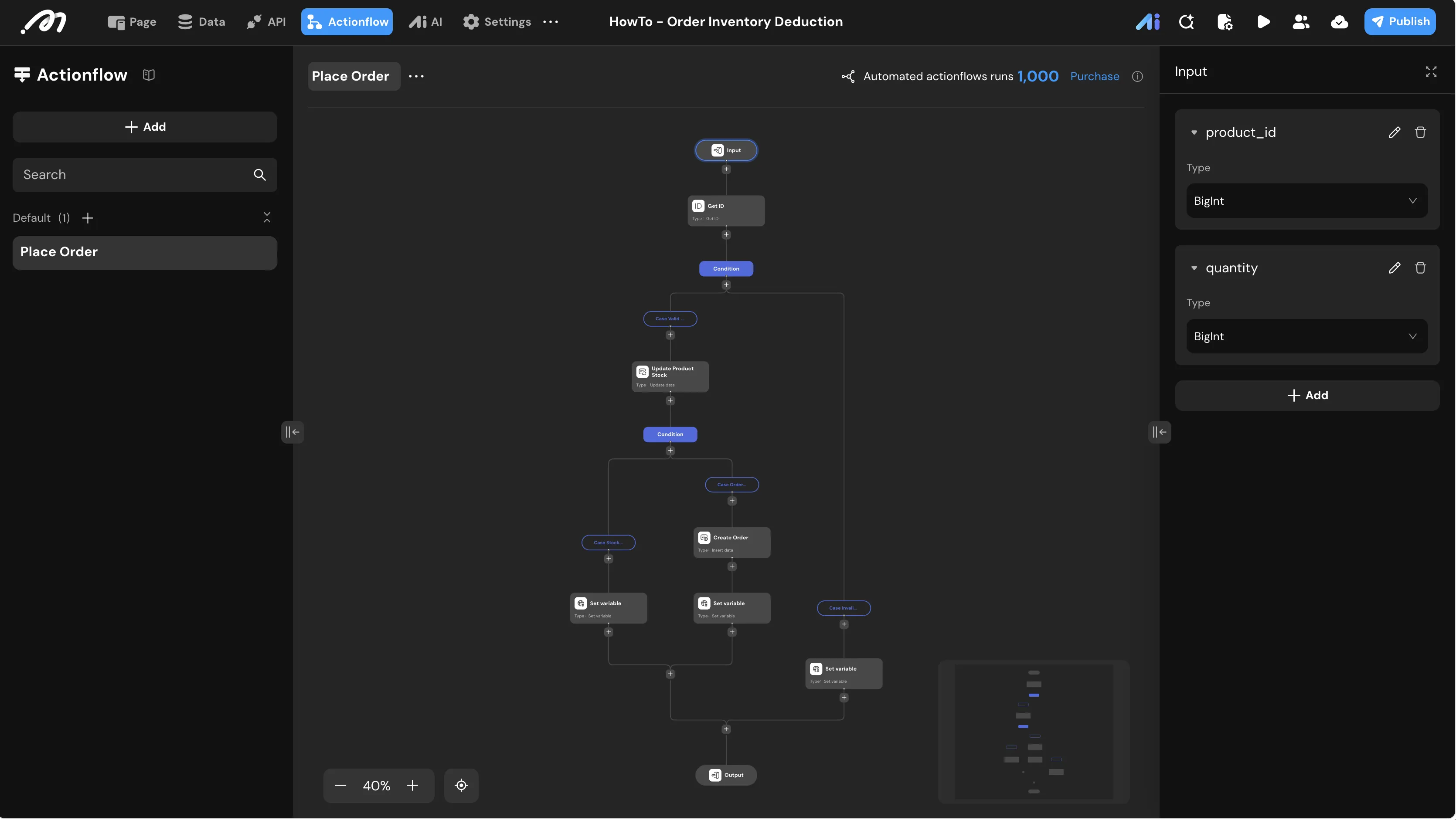Open the quantity Type dropdown
Viewport: 1456px width, 820px height.
point(1307,337)
